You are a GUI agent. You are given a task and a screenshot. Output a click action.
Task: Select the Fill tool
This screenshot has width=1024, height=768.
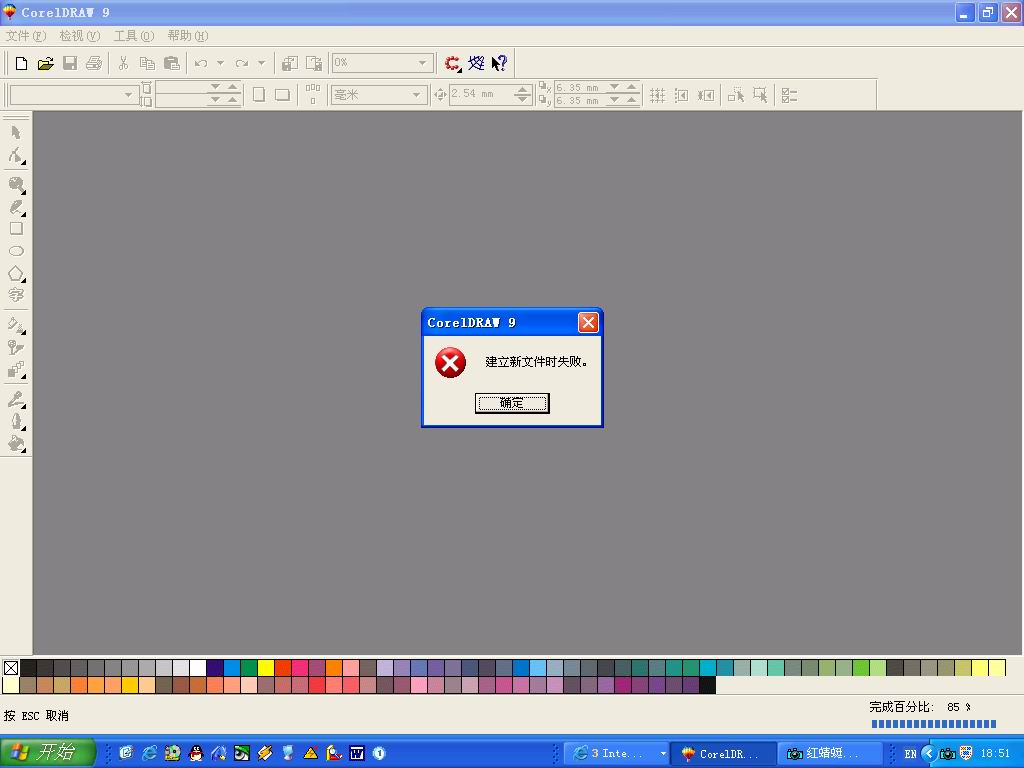click(16, 444)
